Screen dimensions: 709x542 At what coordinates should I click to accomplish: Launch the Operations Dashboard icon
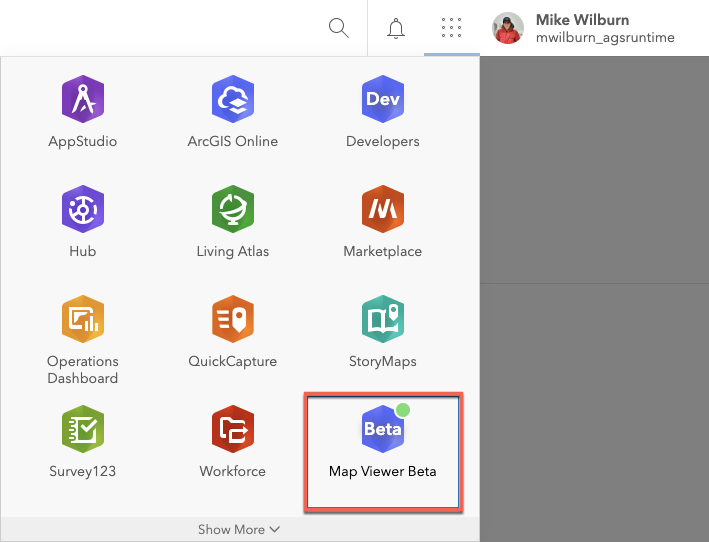(83, 319)
